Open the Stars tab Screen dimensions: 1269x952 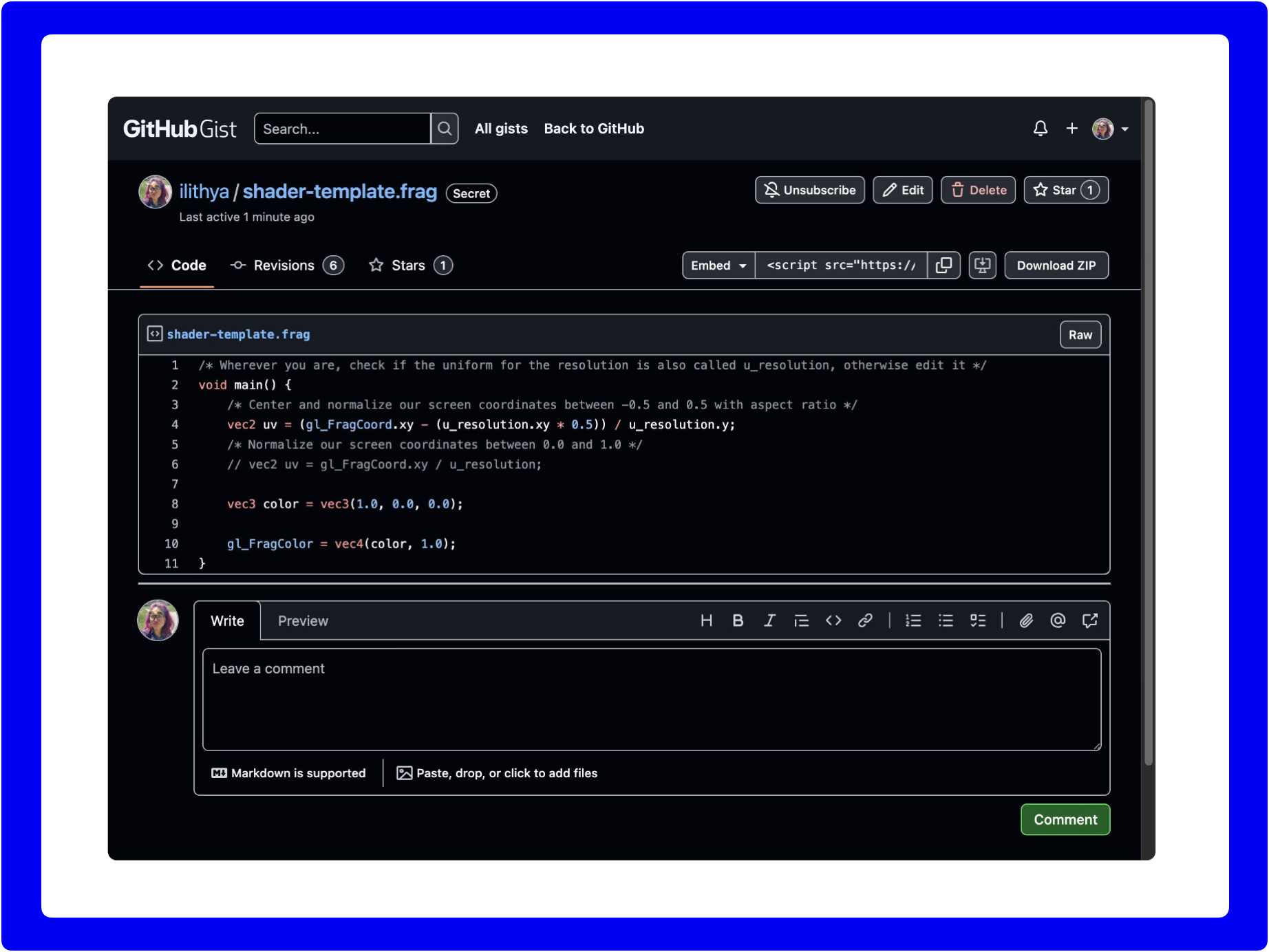point(410,266)
